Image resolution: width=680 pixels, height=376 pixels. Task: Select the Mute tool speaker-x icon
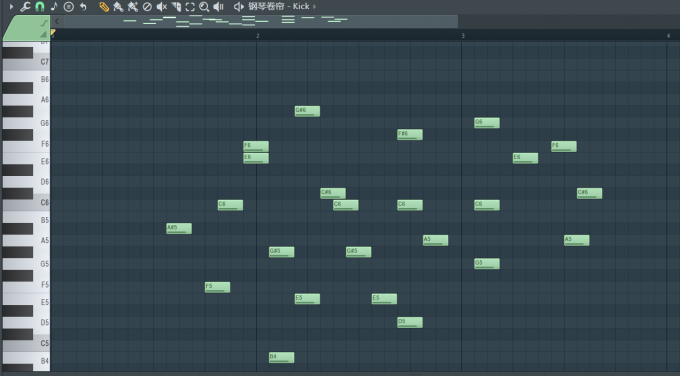[162, 7]
